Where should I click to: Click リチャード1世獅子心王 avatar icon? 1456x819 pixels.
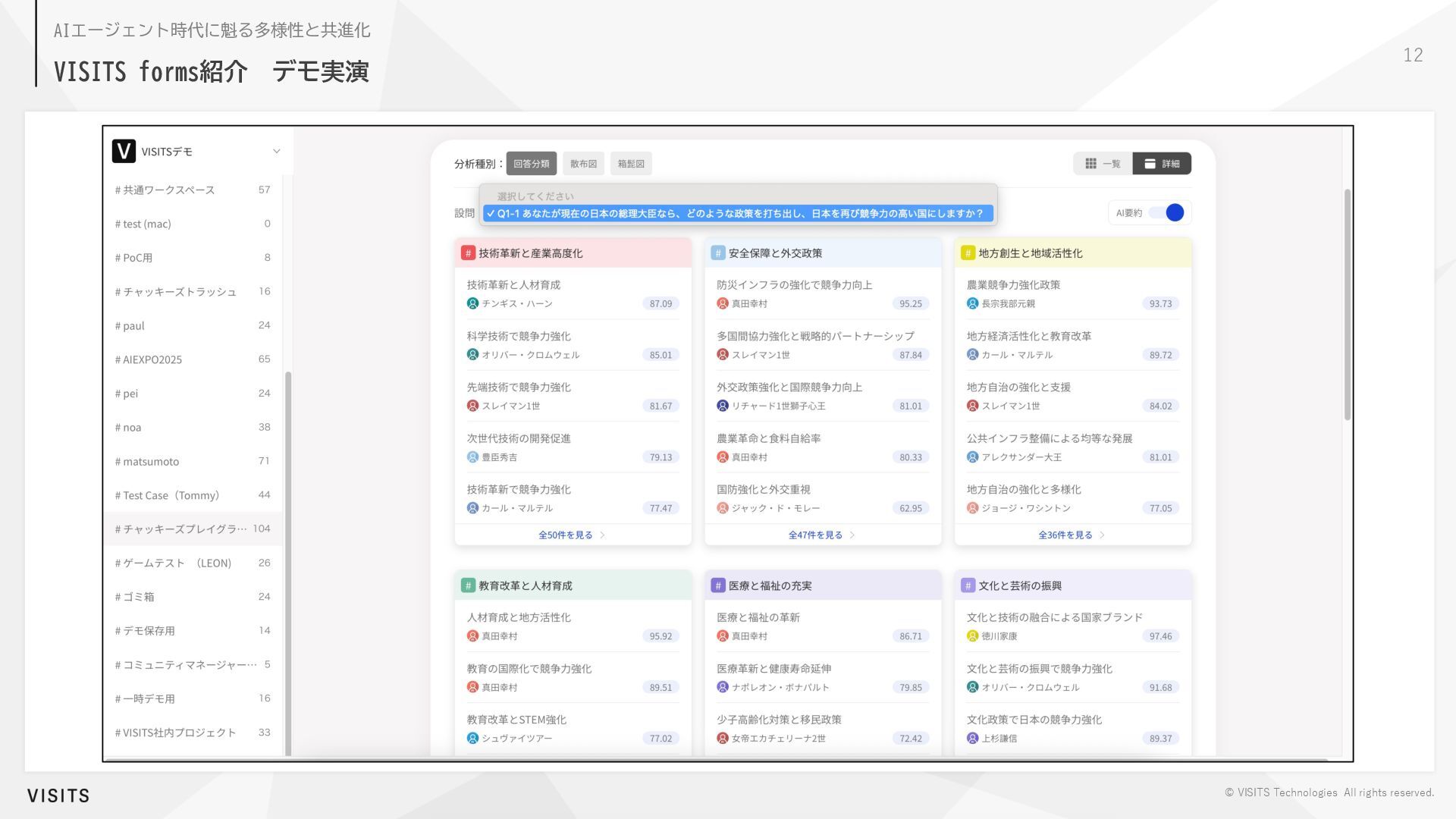coord(723,406)
